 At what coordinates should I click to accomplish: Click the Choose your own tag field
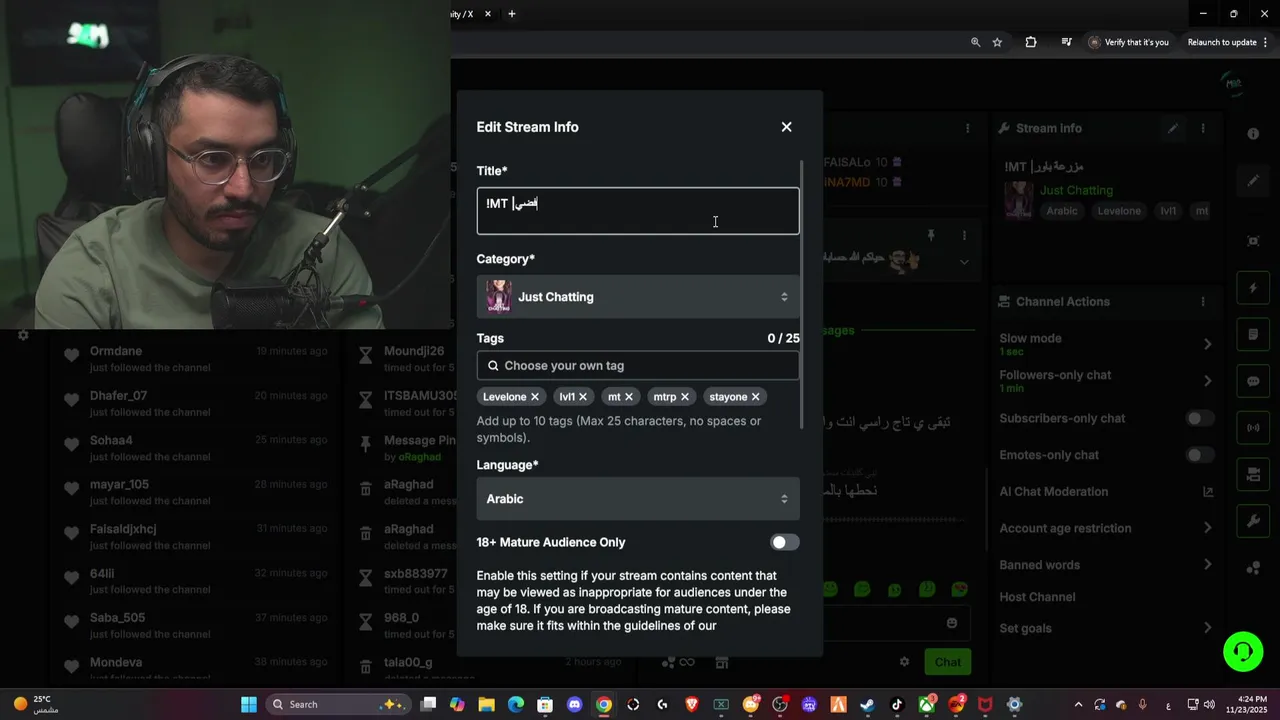coord(638,365)
